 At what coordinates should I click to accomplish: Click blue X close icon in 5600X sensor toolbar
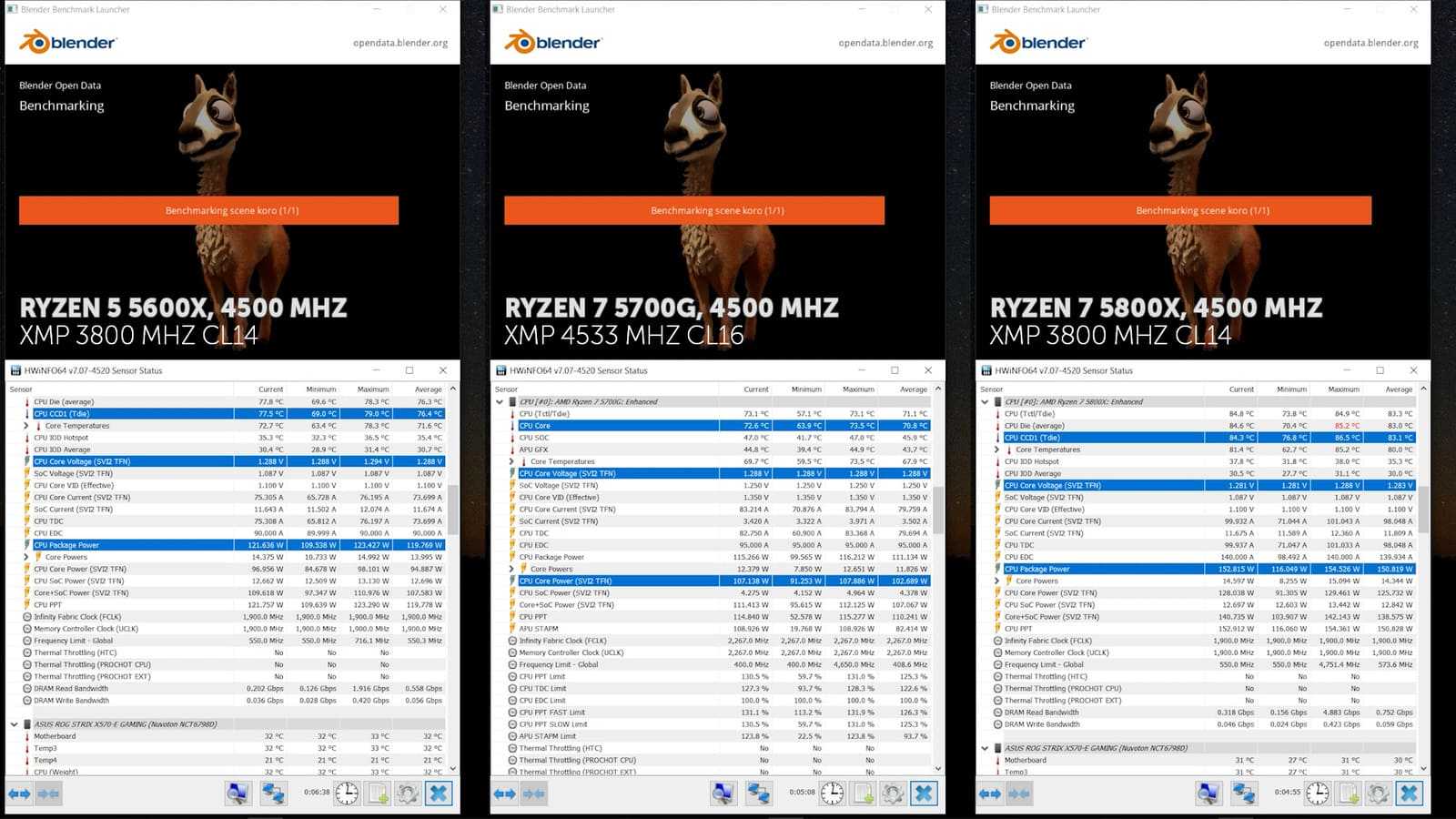click(439, 794)
